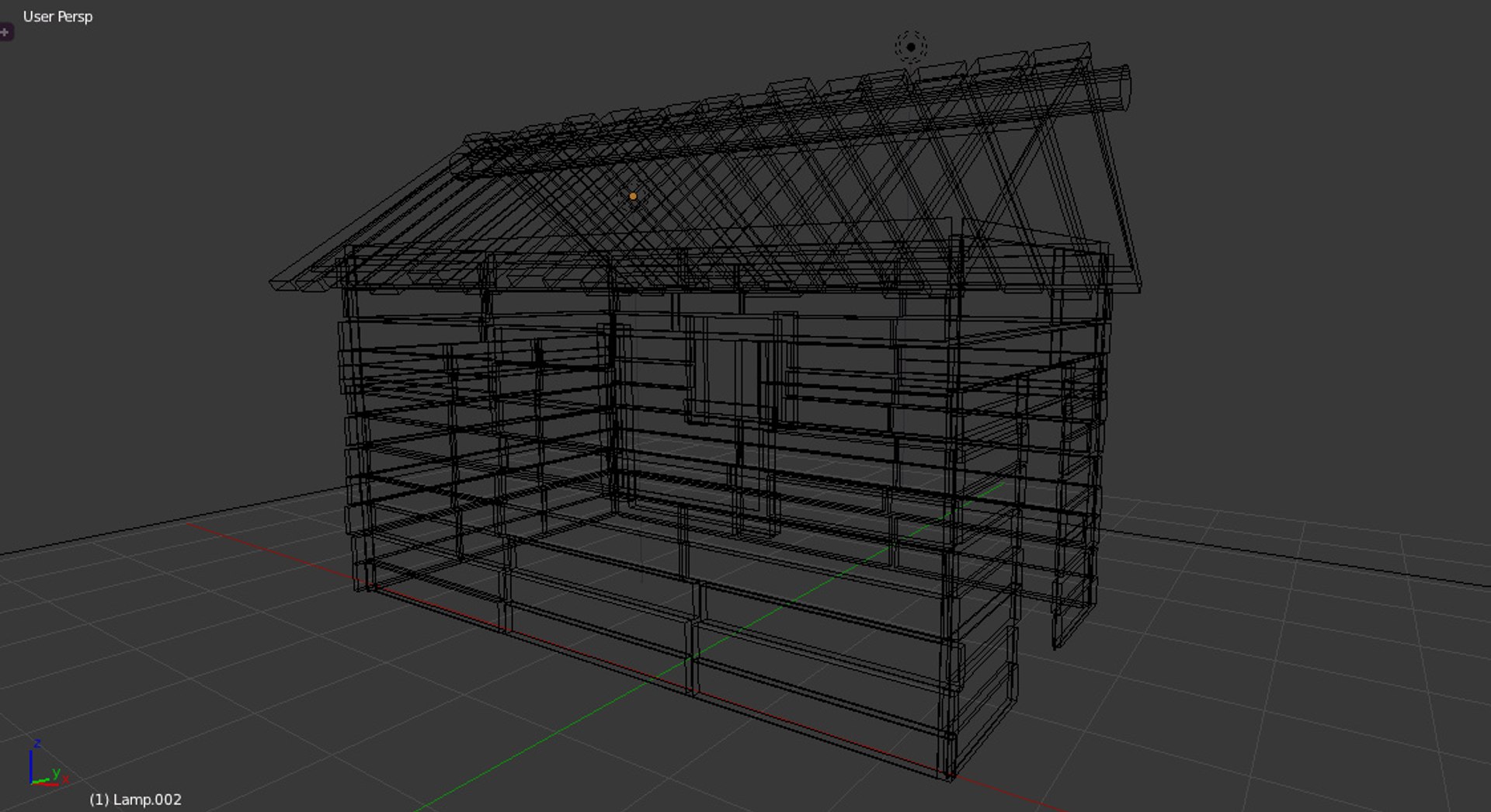Click the 'User Persp' view label
Screen dimensions: 1491x812
tap(57, 16)
